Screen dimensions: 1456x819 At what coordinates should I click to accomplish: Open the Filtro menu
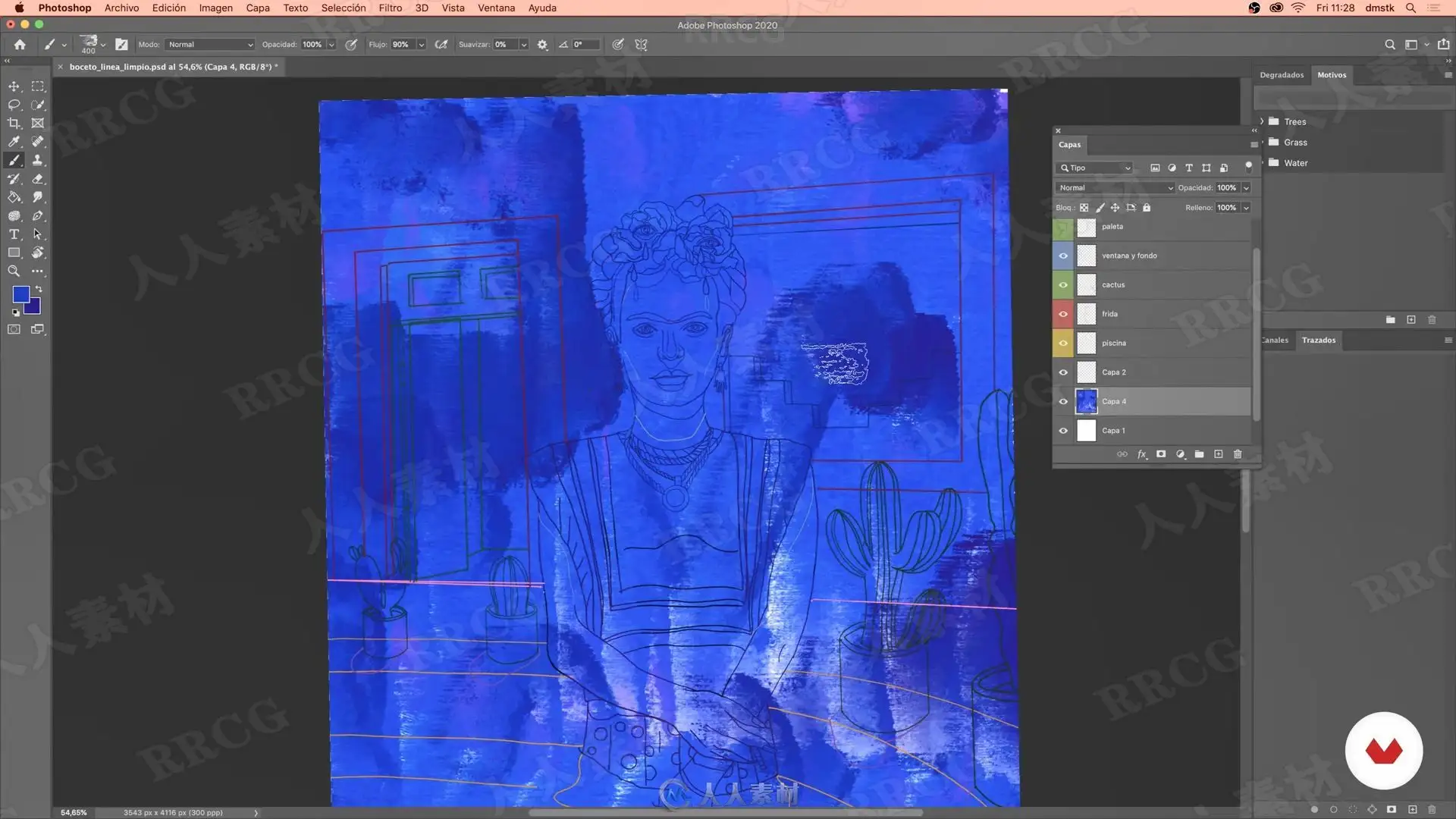coord(390,8)
